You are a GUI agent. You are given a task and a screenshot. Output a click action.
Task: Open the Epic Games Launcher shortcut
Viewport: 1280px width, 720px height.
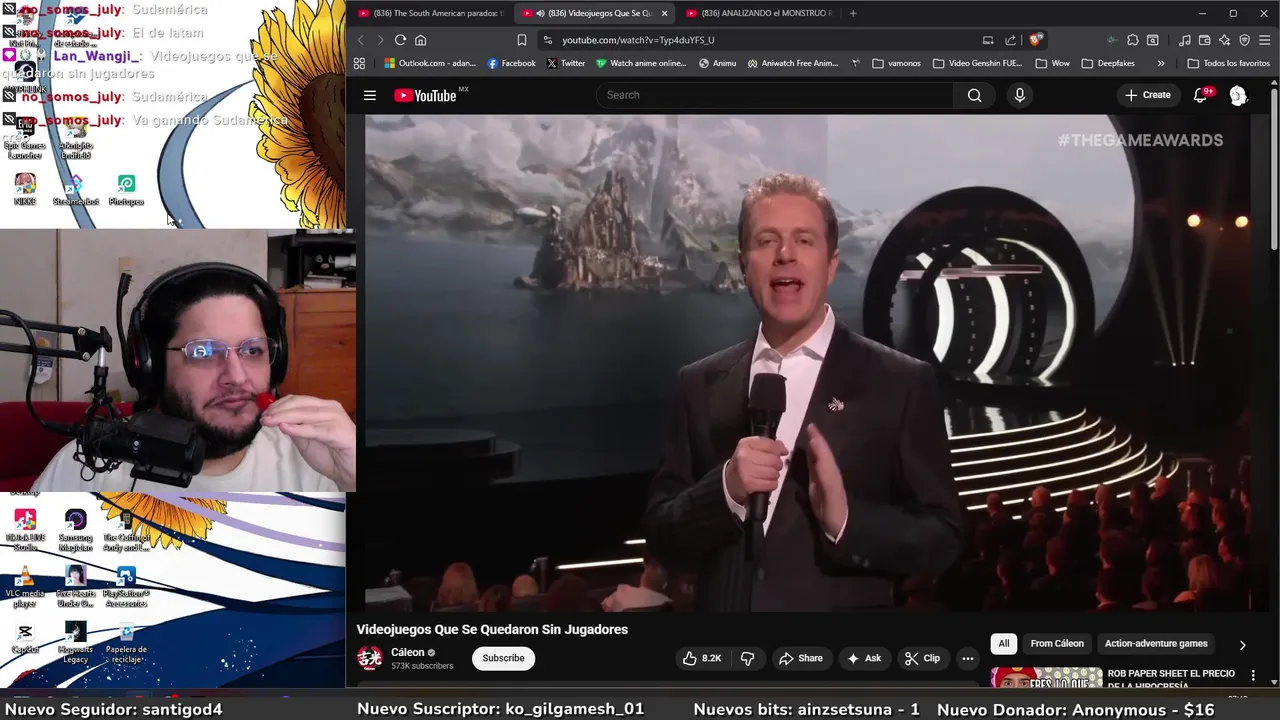tap(25, 140)
